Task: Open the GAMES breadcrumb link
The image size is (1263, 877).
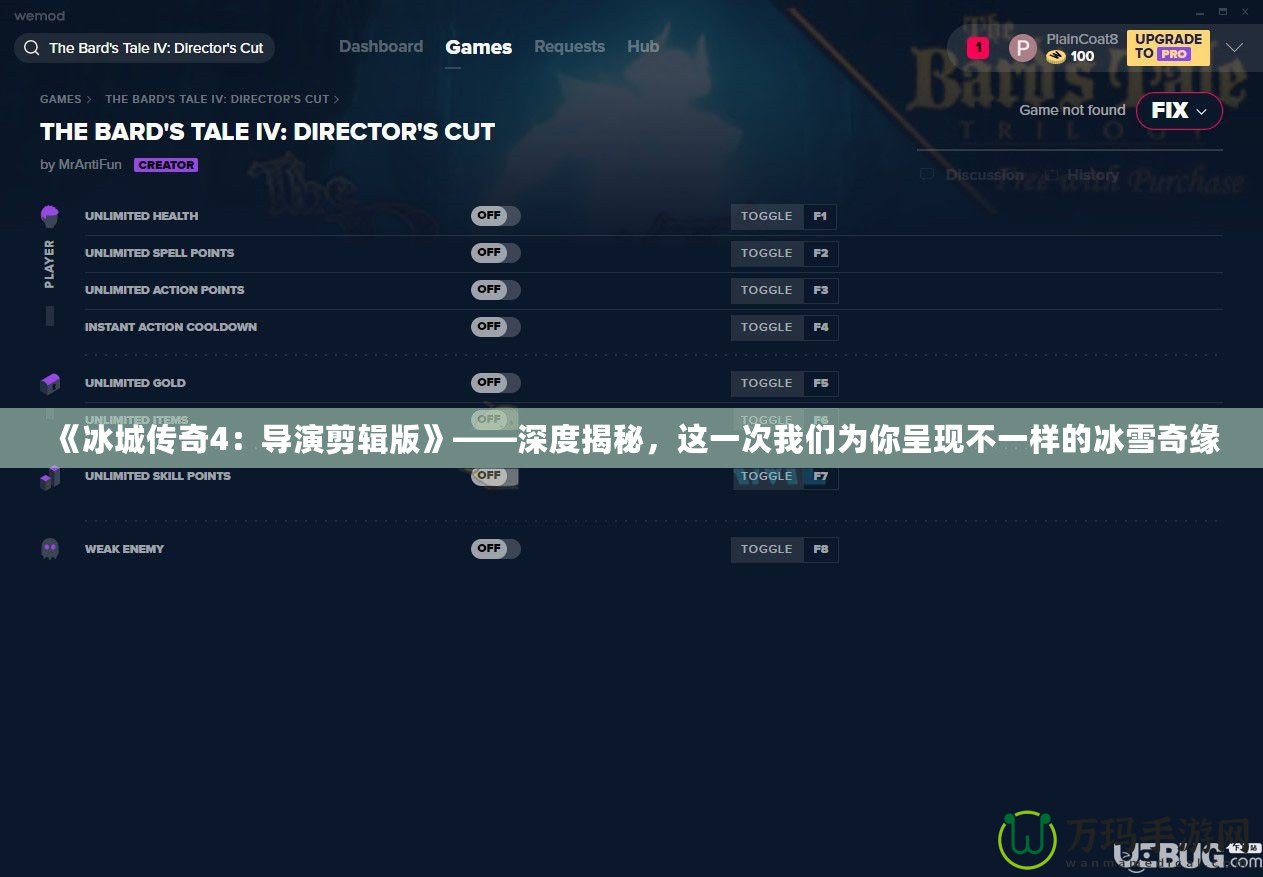Action: (60, 99)
